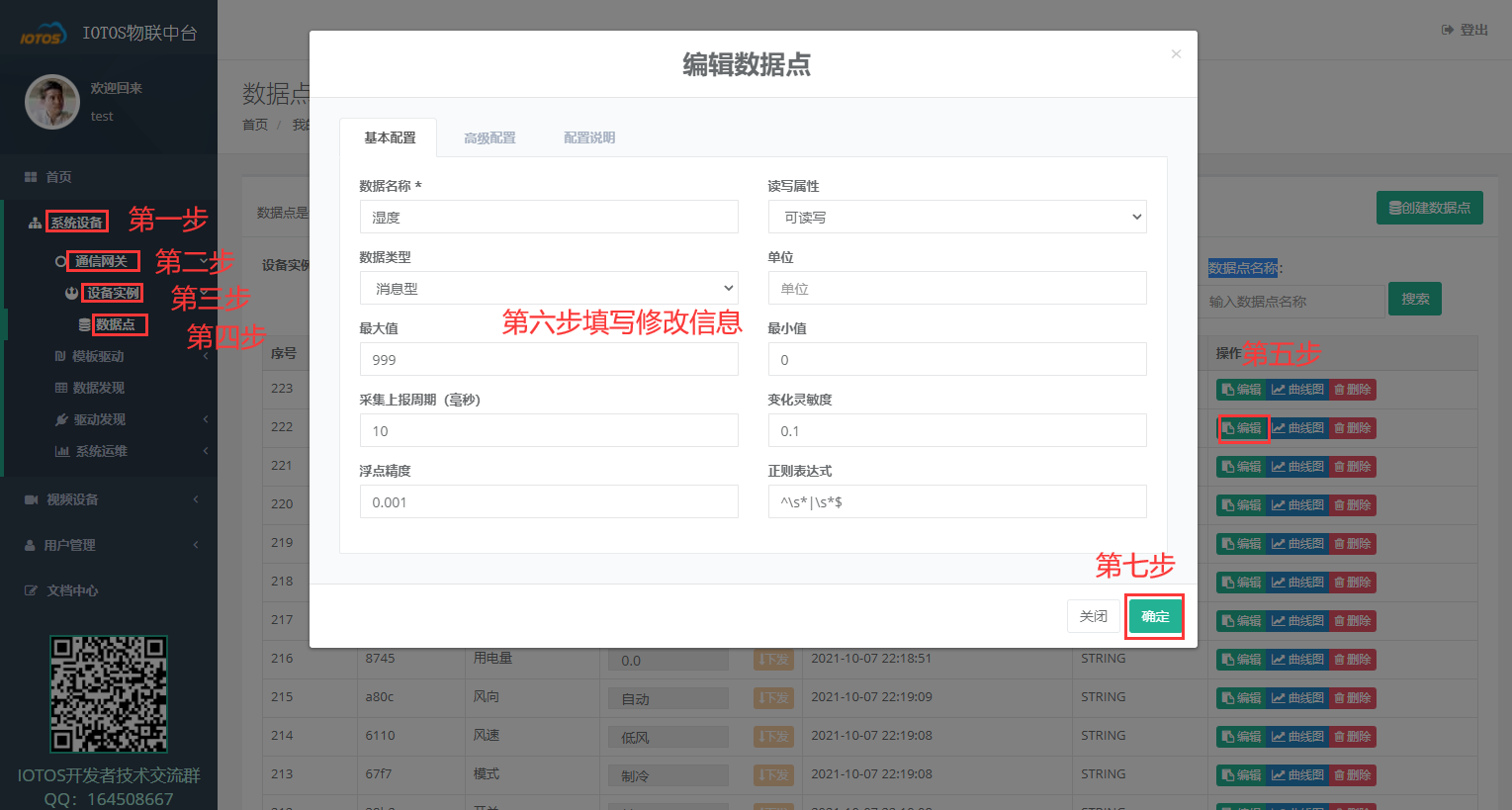Confirm the edit with 确定 button
Image resolution: width=1512 pixels, height=810 pixels.
tap(1154, 615)
